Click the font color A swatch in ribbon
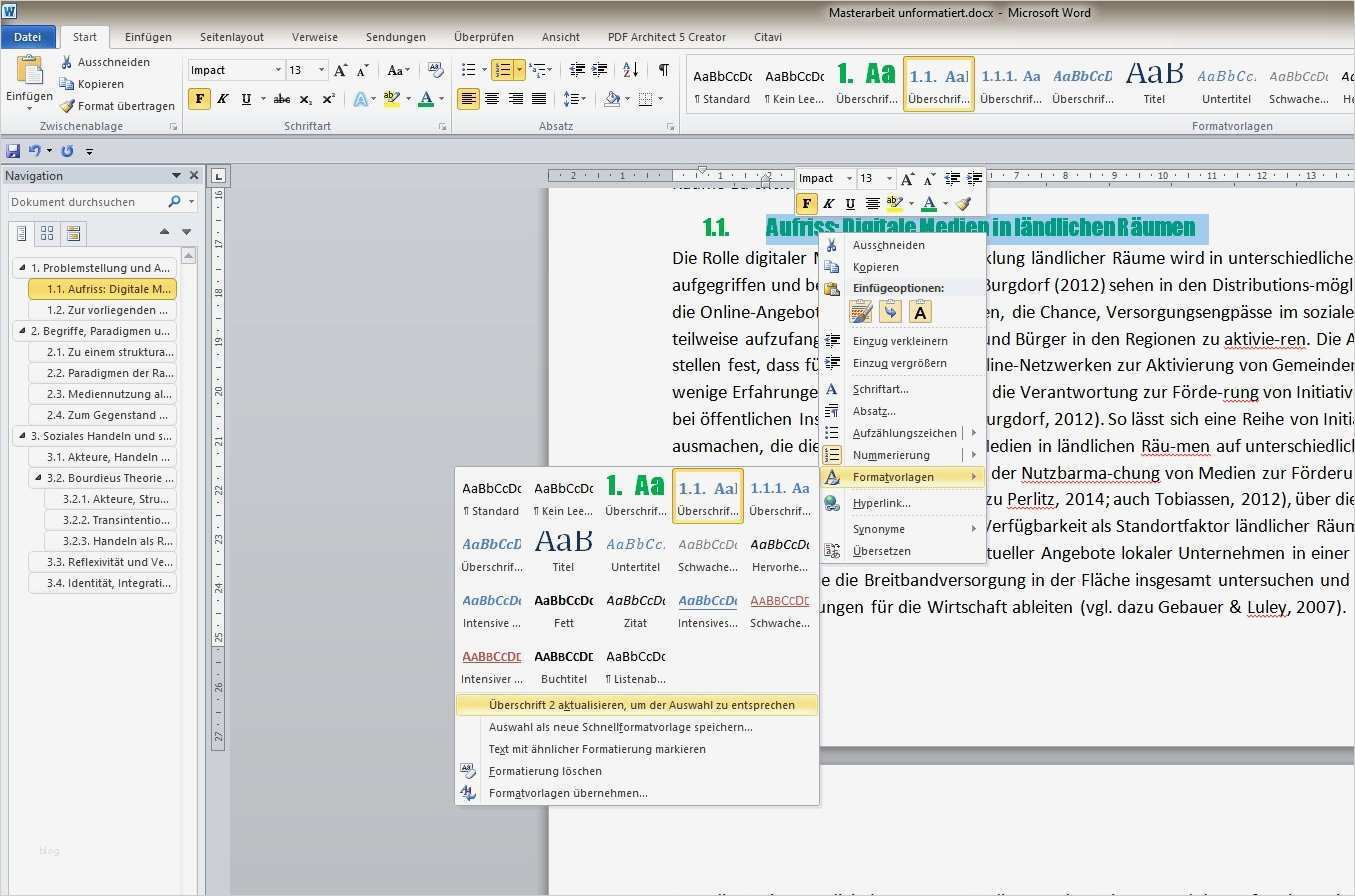1355x896 pixels. (426, 99)
